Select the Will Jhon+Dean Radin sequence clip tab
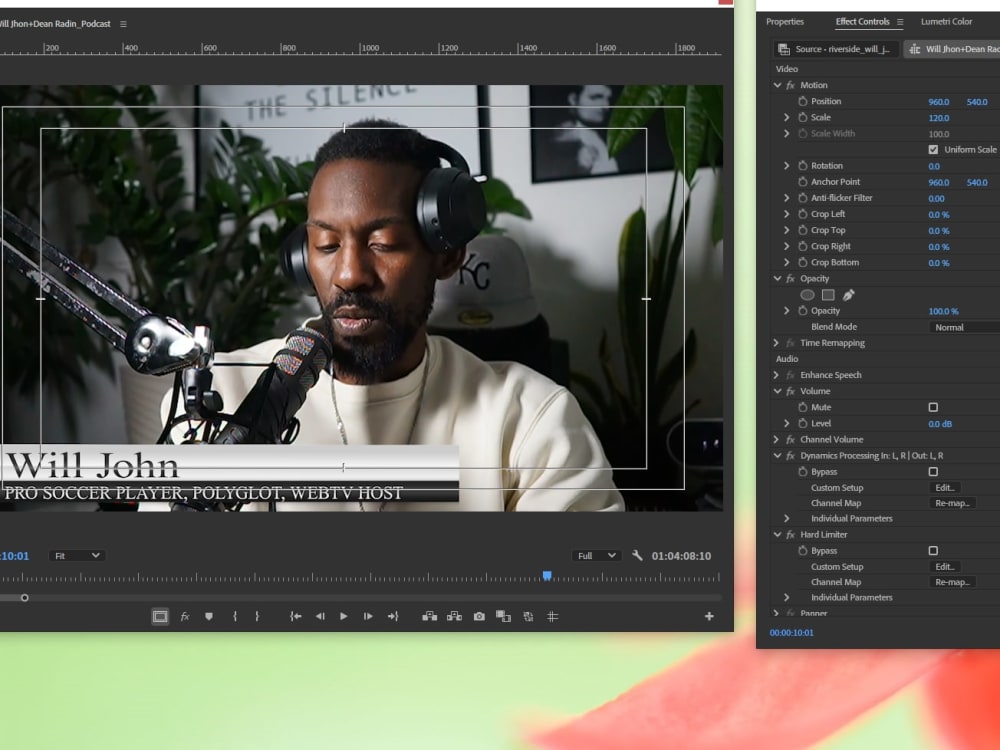This screenshot has height=750, width=1000. coord(952,49)
